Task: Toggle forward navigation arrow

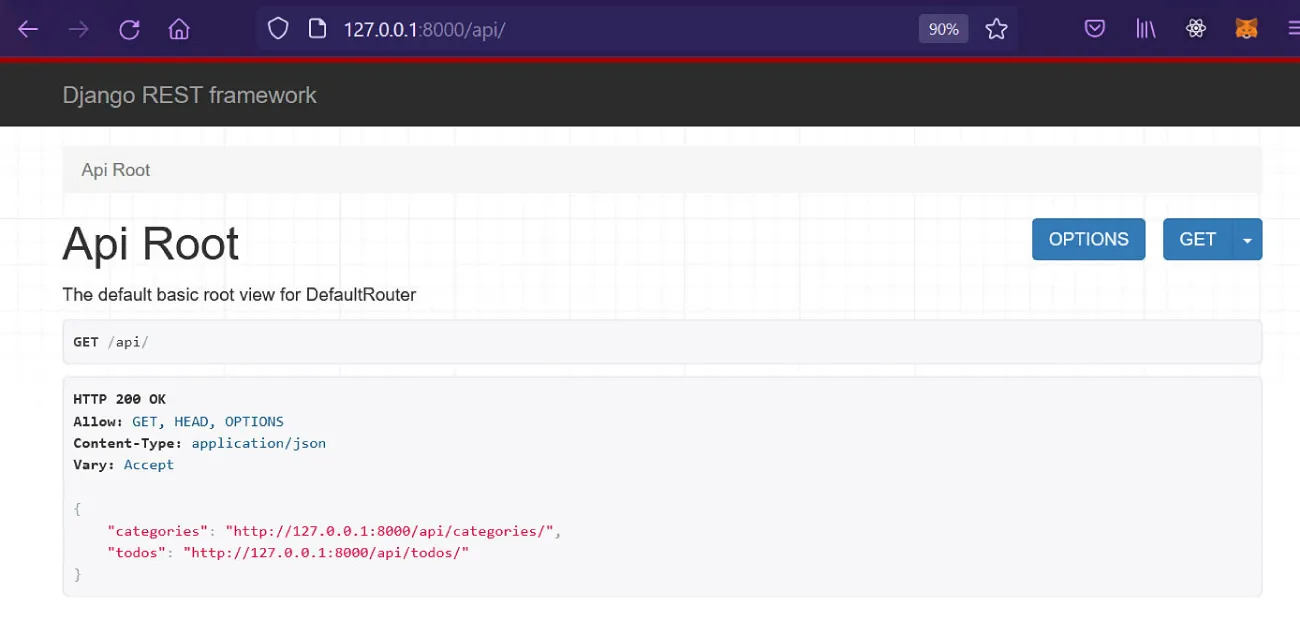Action: pos(78,28)
